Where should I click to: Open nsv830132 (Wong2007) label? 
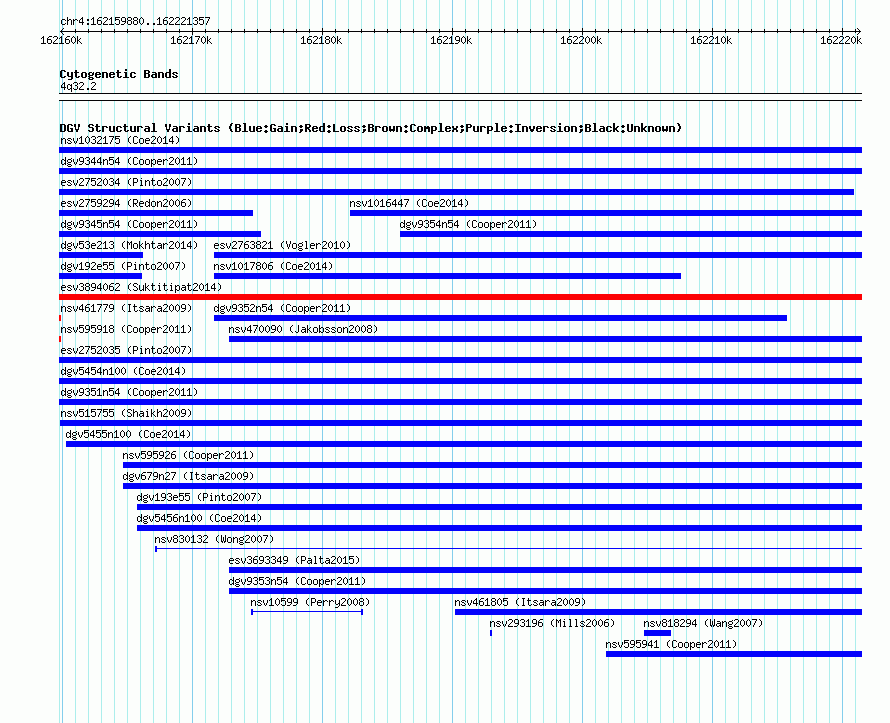214,539
